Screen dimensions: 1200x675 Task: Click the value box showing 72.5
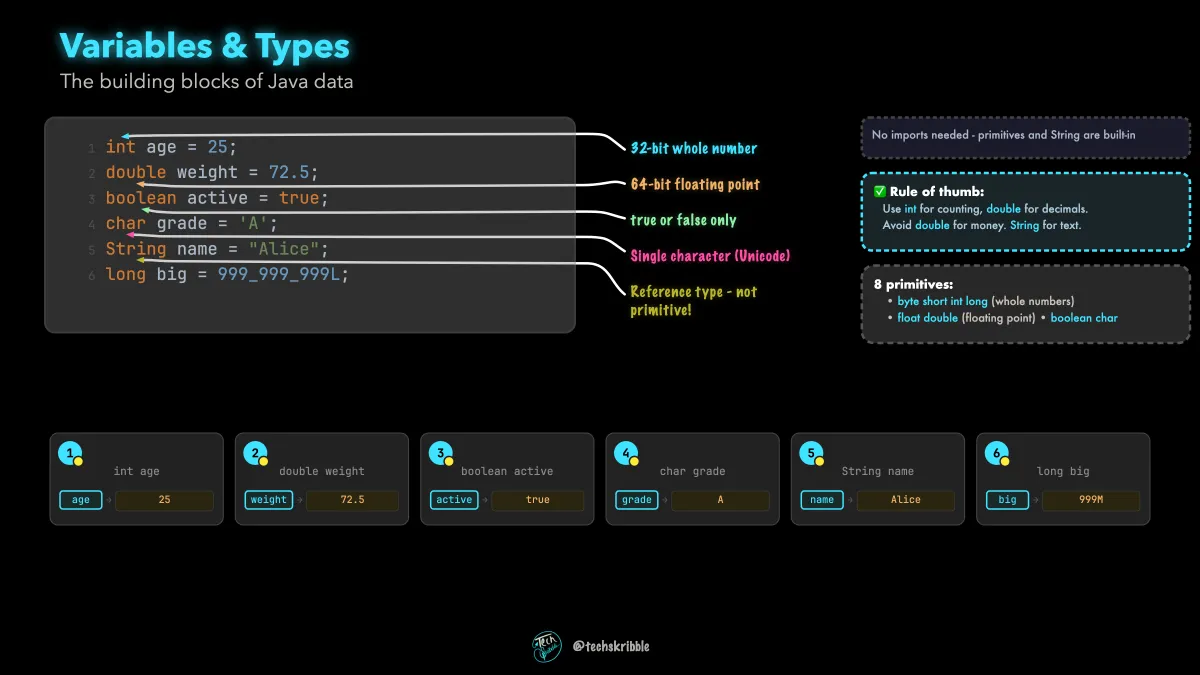click(x=352, y=500)
